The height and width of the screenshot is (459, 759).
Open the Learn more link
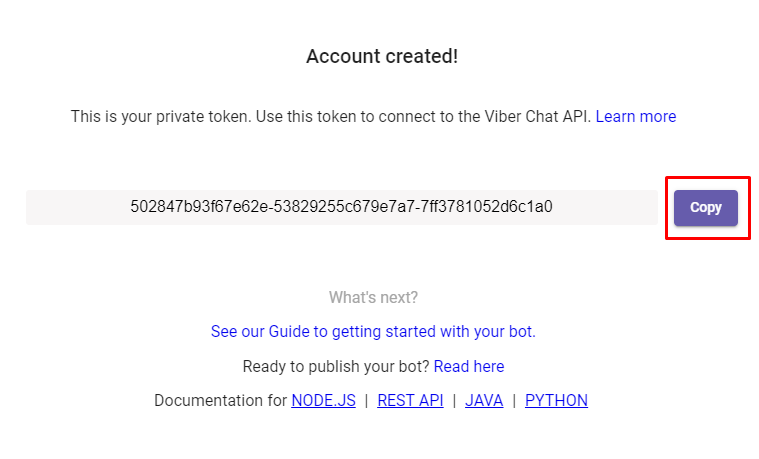(x=636, y=117)
